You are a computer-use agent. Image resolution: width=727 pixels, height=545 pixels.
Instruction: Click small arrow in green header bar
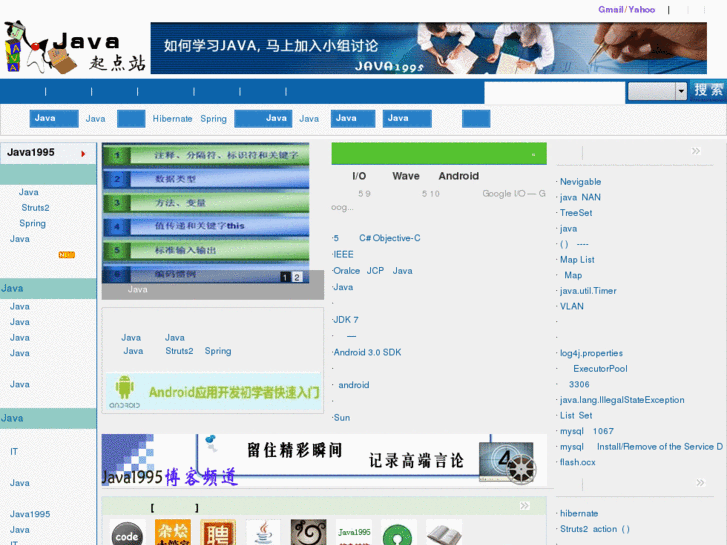(x=533, y=154)
